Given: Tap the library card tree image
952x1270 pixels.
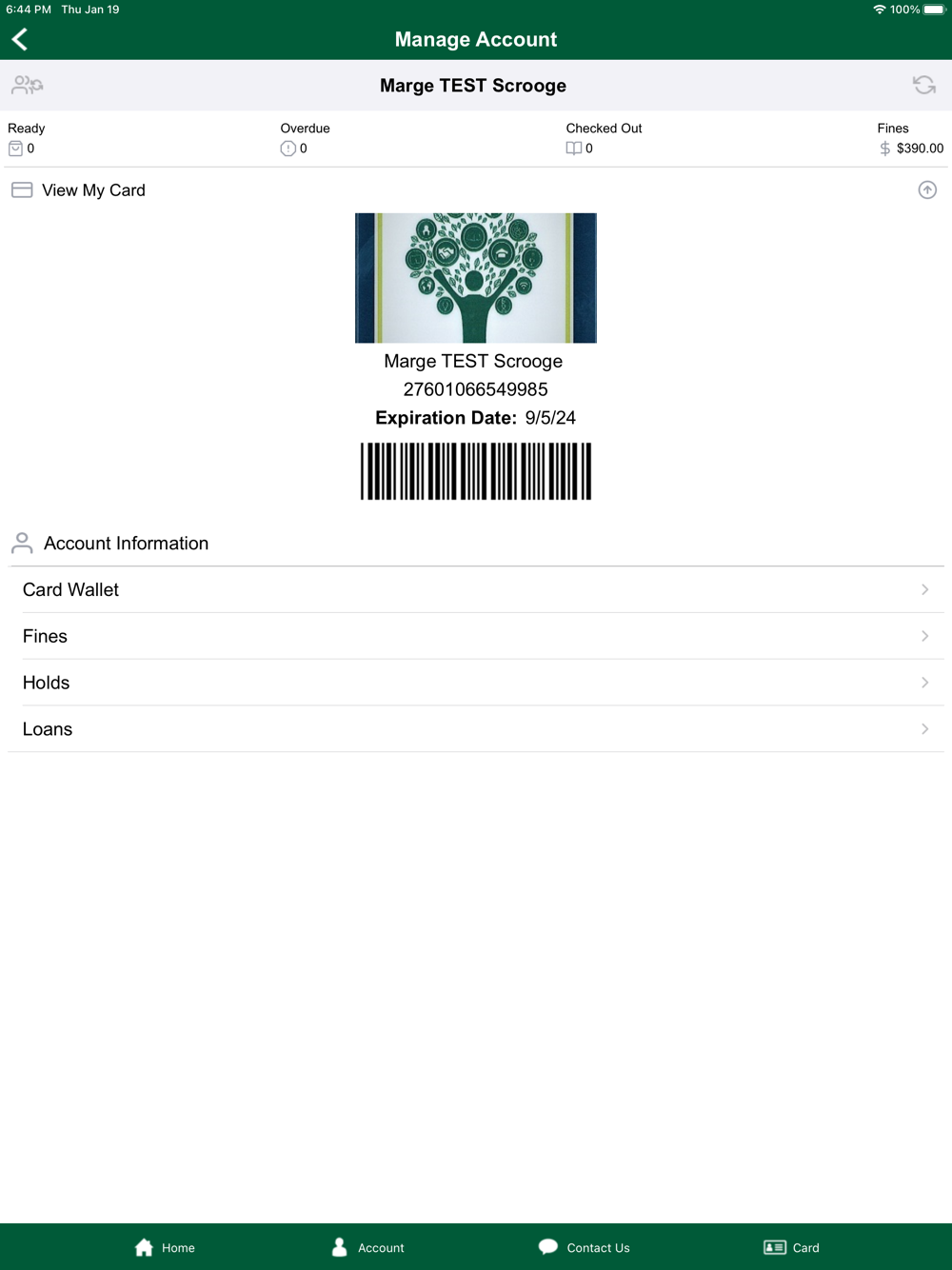Looking at the screenshot, I should [x=476, y=278].
